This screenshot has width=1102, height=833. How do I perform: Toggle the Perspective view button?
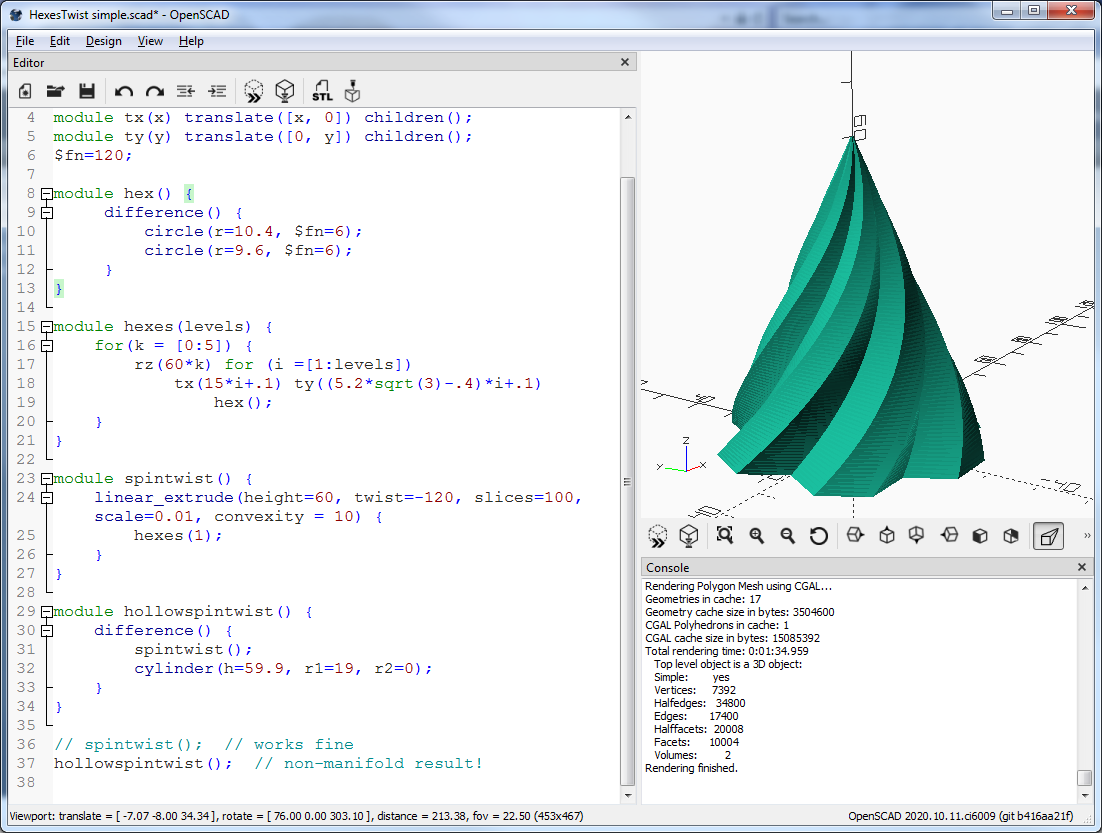coord(1048,536)
